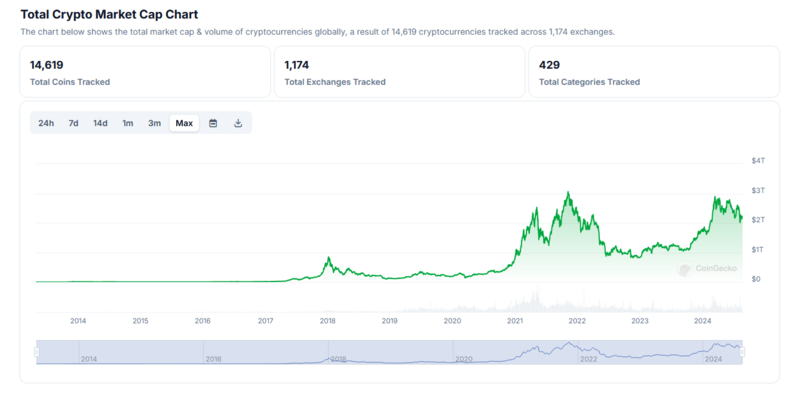The height and width of the screenshot is (404, 800).
Task: Click the download chart data icon
Action: pos(238,123)
